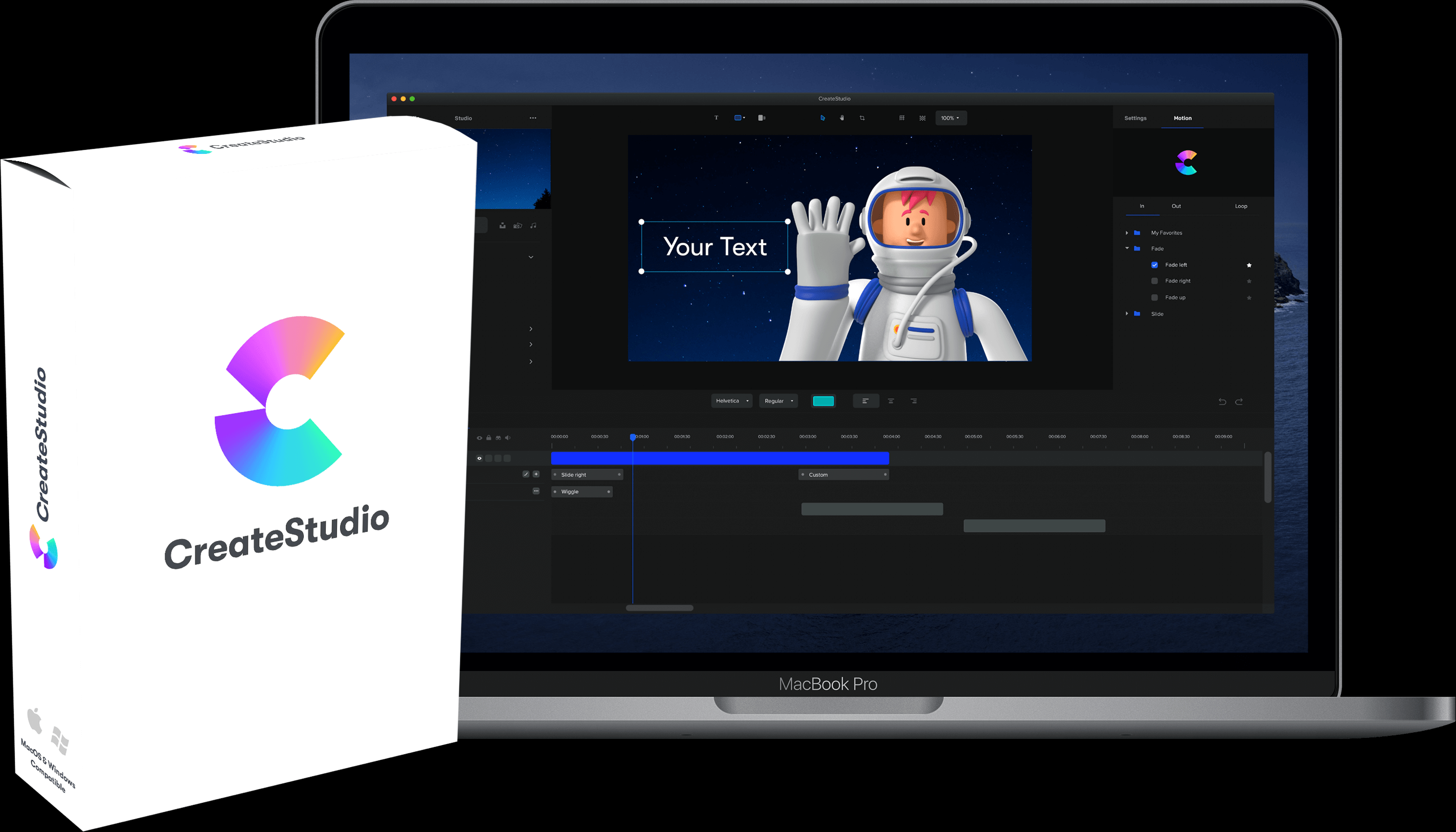The image size is (1456, 832).
Task: Activate the pointer selection tool
Action: pos(822,118)
